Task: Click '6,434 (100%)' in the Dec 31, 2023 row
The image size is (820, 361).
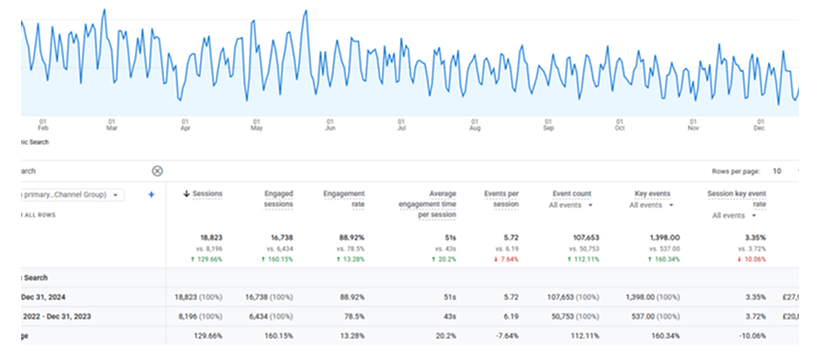Action: pos(271,317)
